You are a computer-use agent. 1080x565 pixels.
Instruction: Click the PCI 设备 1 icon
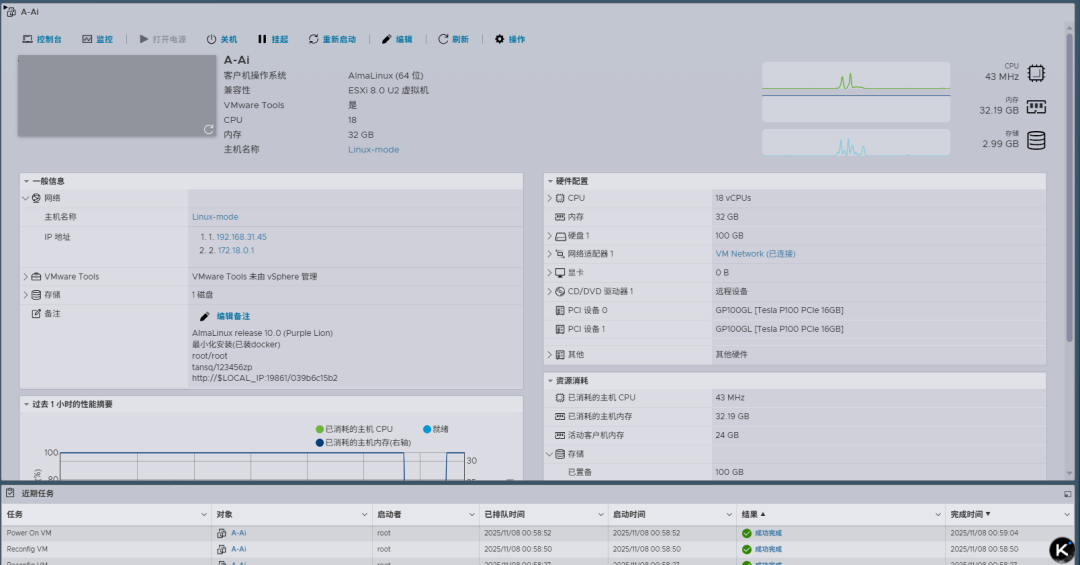pos(560,329)
